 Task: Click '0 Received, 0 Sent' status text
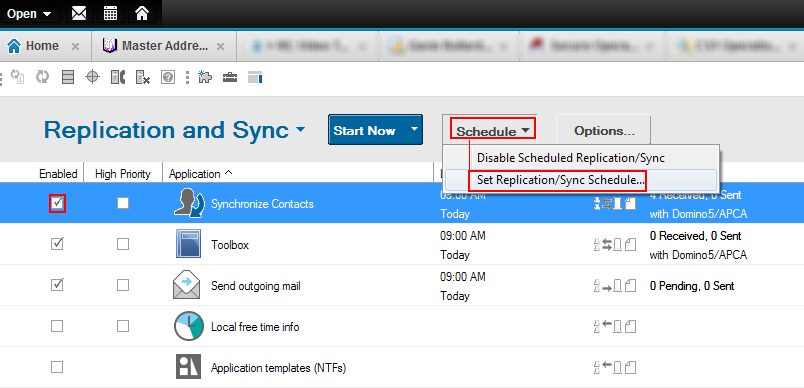695,236
